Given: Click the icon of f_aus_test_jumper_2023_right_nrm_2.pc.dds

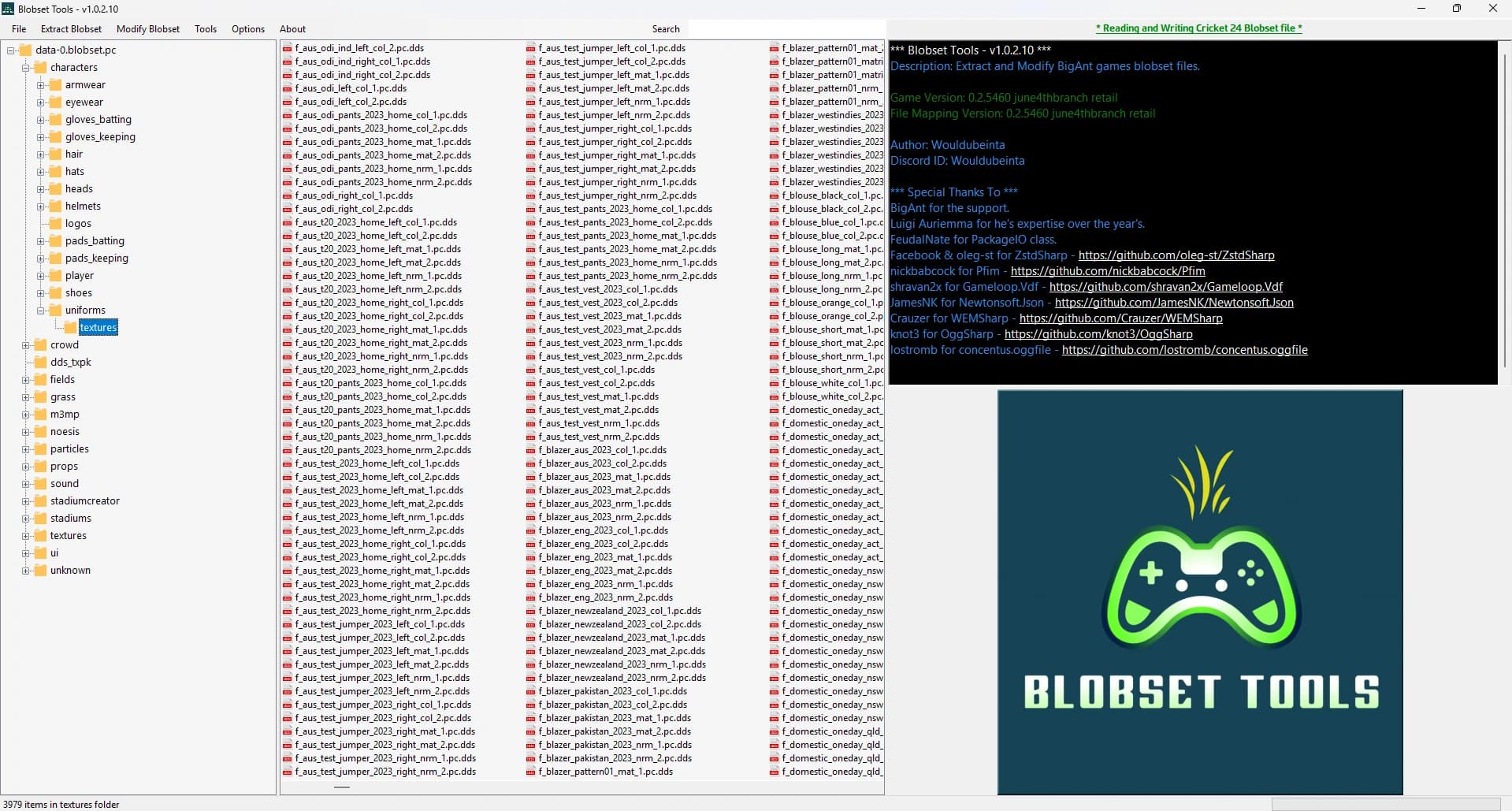Looking at the screenshot, I should pyautogui.click(x=287, y=772).
